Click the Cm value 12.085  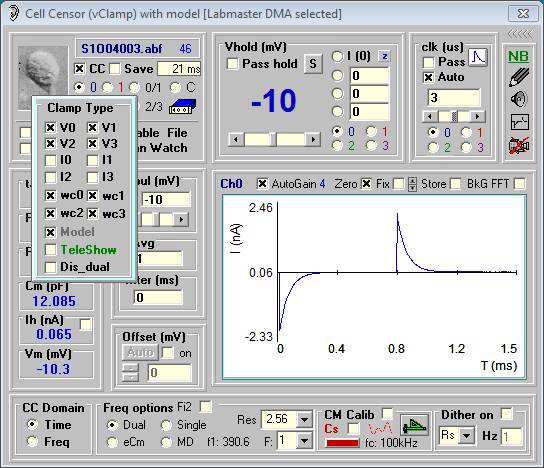click(54, 301)
